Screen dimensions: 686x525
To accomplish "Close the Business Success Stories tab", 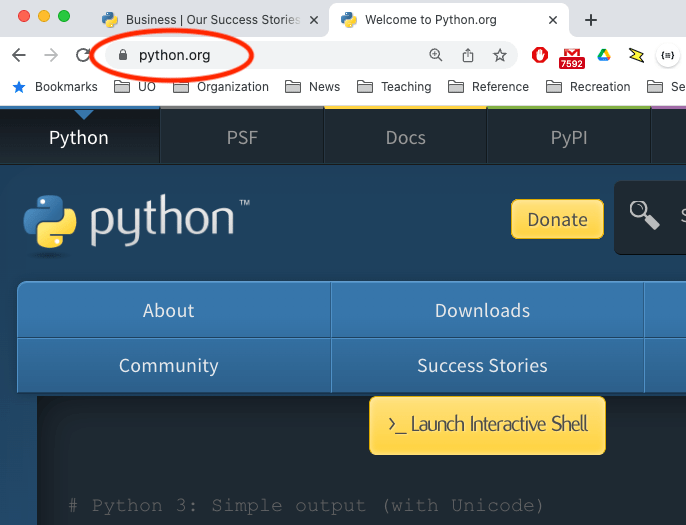I will click(314, 20).
